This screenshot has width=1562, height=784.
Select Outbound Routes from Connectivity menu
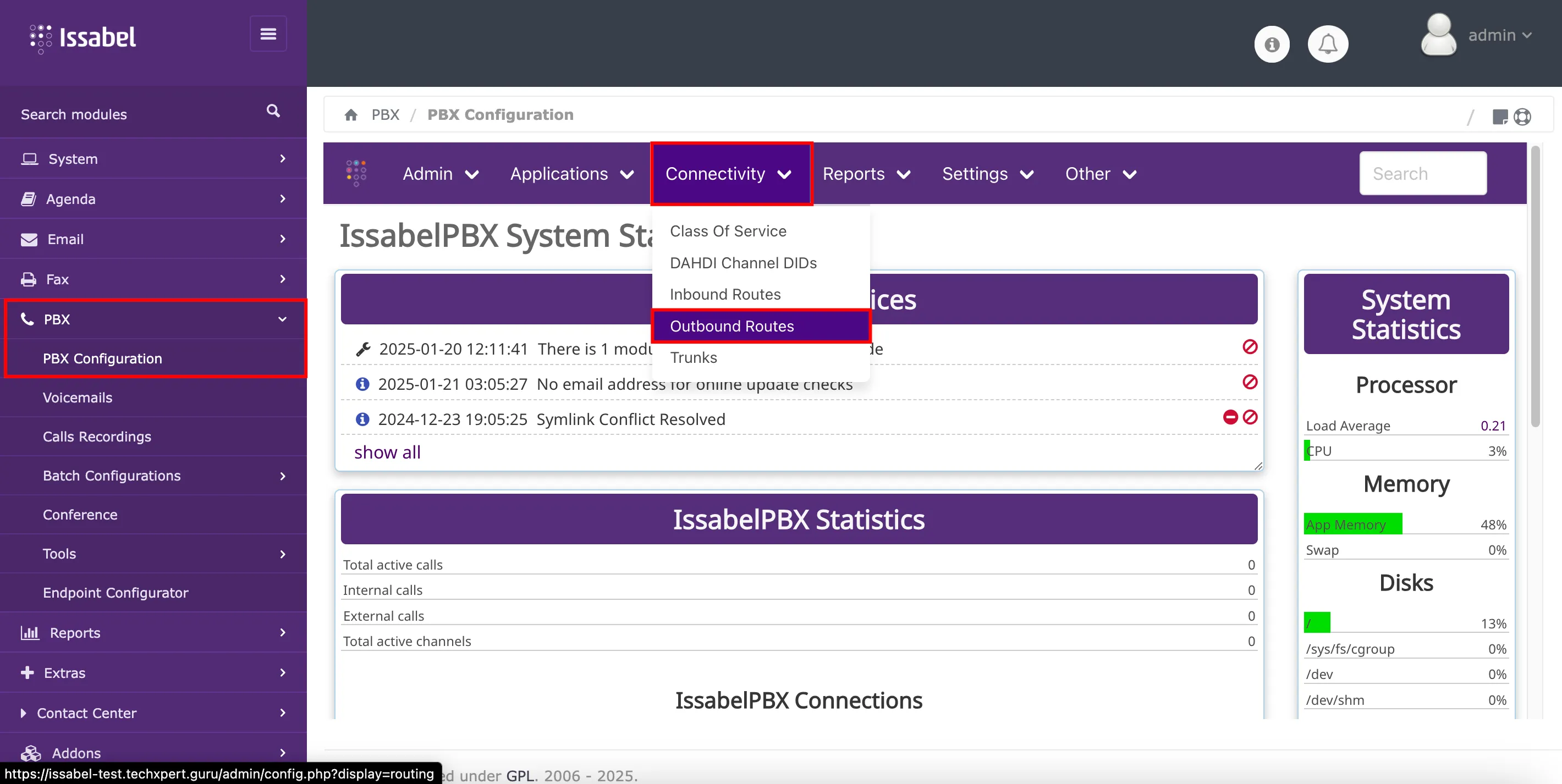tap(732, 326)
